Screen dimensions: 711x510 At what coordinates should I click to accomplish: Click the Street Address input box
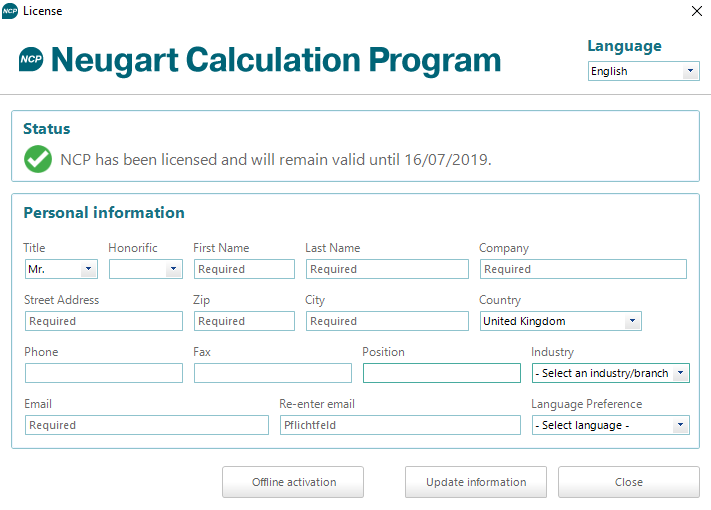103,321
